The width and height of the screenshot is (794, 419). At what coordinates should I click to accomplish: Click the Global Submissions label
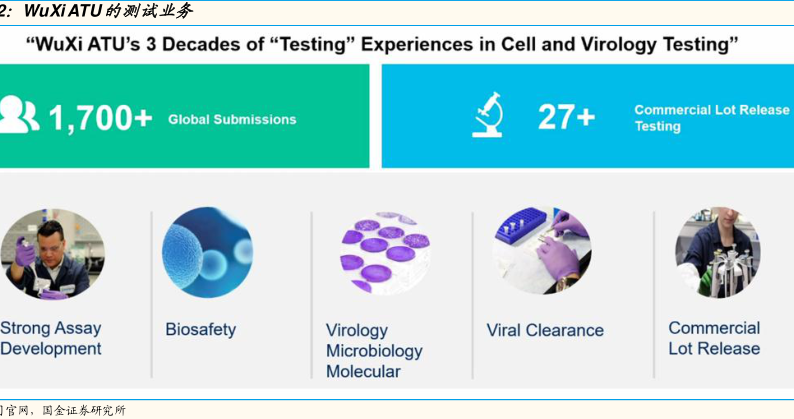(x=232, y=120)
